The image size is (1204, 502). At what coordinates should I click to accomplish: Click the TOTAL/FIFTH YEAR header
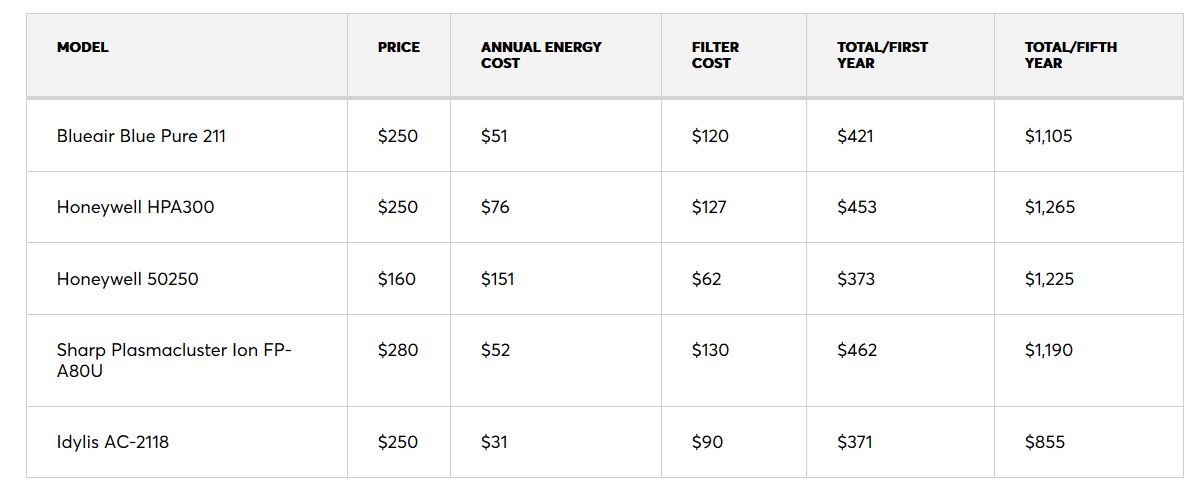(1071, 55)
